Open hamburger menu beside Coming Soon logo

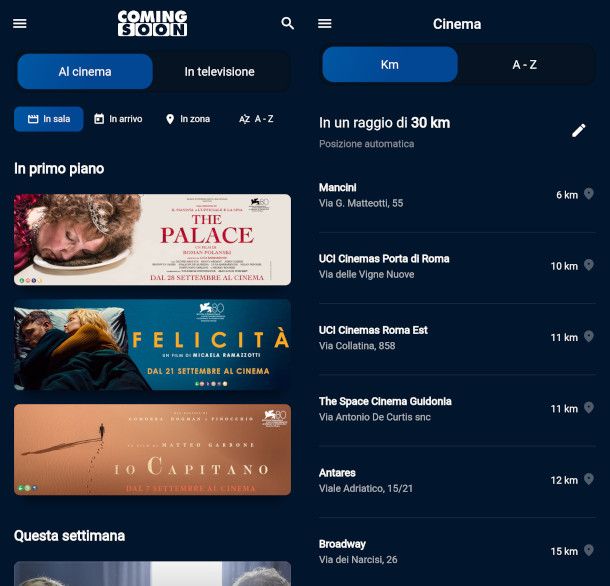pos(20,24)
